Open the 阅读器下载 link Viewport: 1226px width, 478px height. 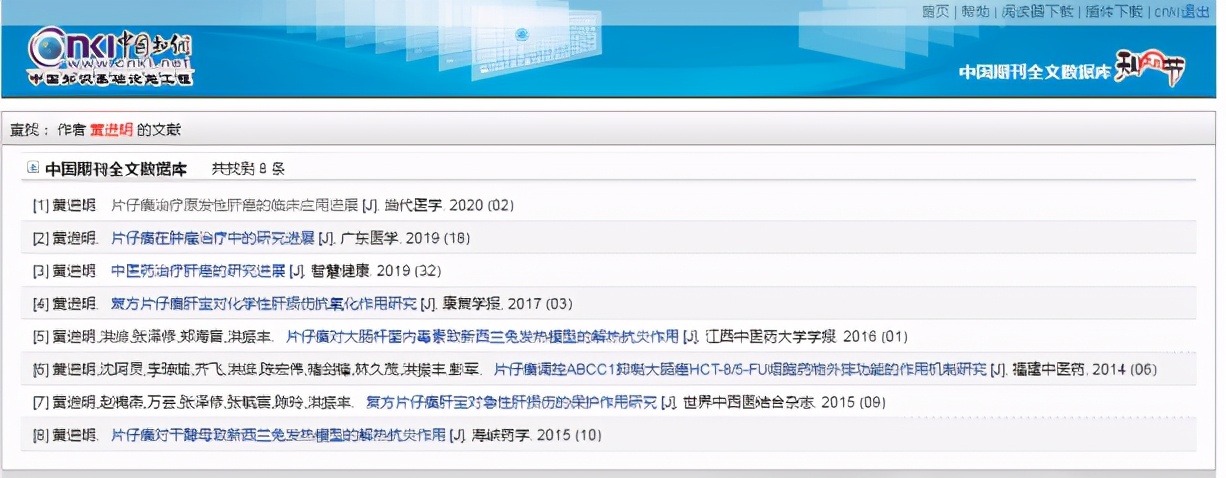[1037, 11]
